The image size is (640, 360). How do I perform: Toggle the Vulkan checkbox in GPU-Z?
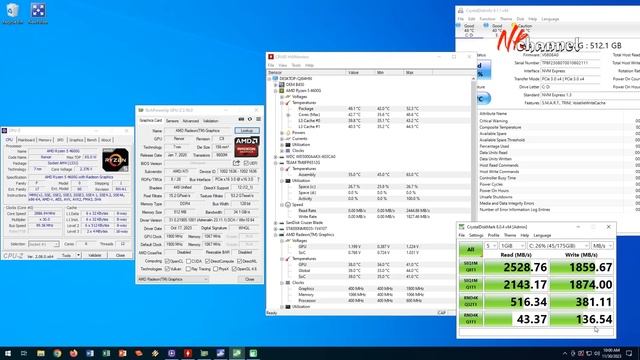pyautogui.click(x=167, y=269)
